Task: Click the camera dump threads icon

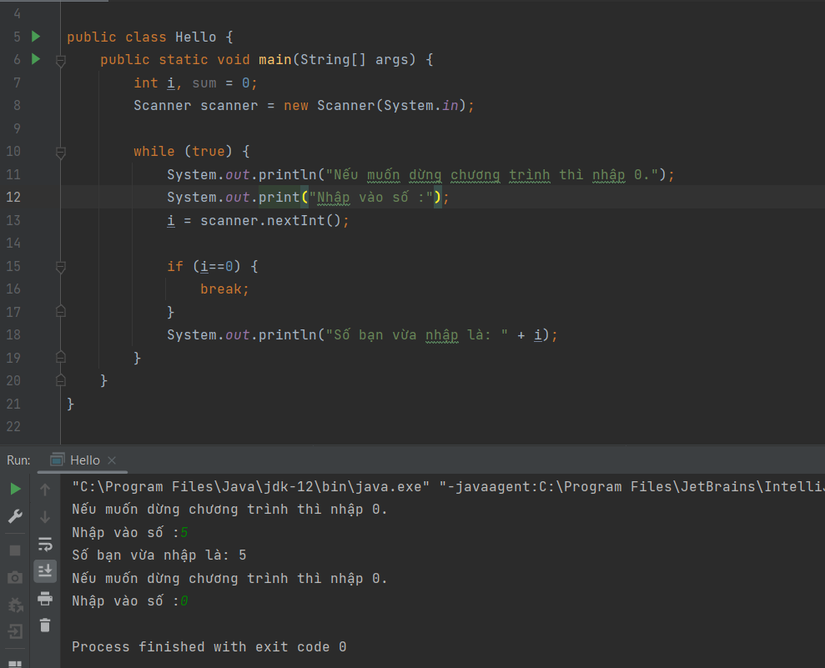Action: click(15, 578)
